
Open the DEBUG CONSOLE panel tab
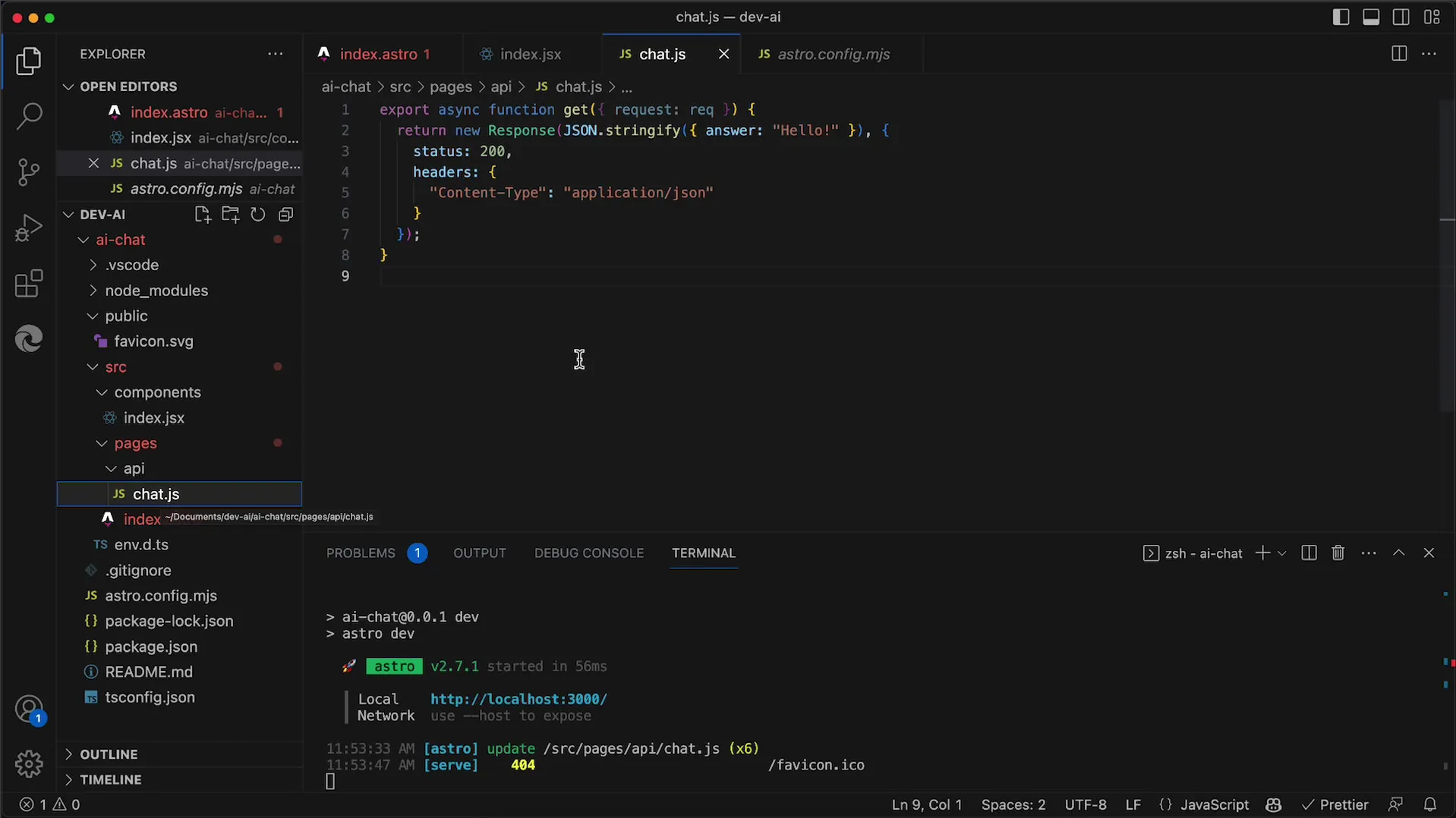[x=589, y=553]
